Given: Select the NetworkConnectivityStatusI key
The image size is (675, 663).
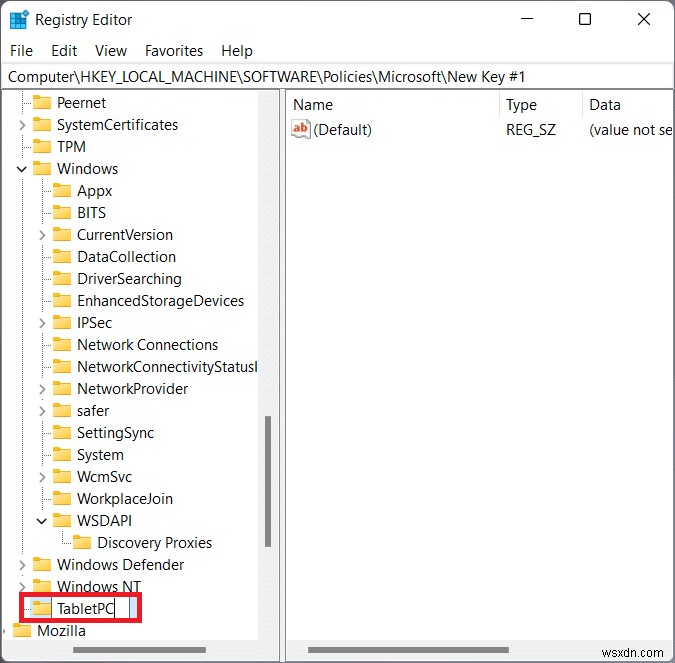Looking at the screenshot, I should click(167, 366).
